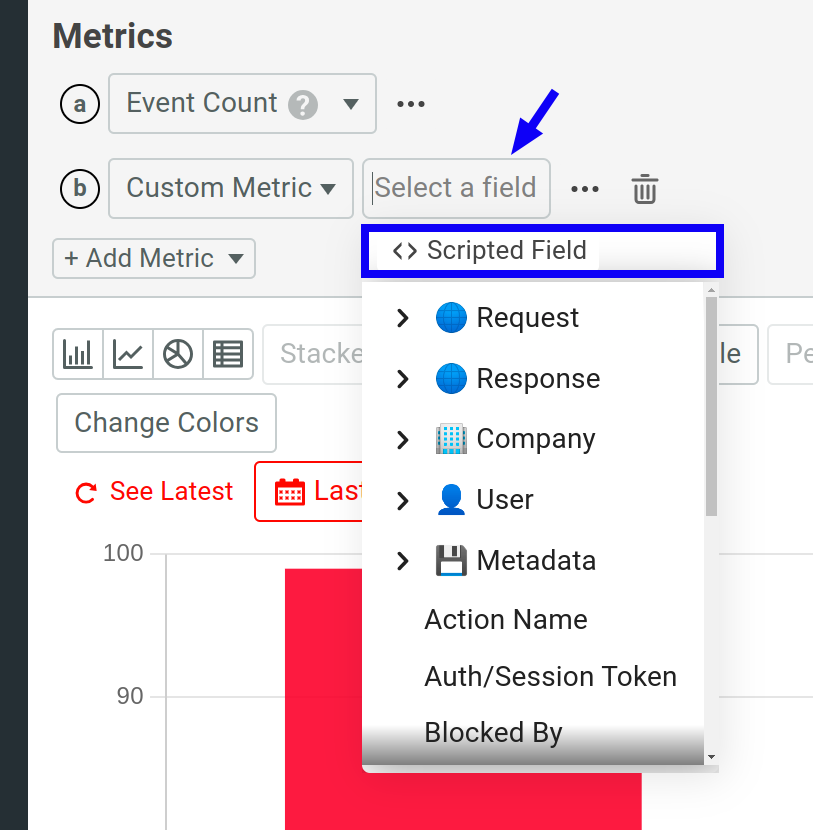The width and height of the screenshot is (813, 830).
Task: Open the Add Metric dropdown
Action: 153,258
